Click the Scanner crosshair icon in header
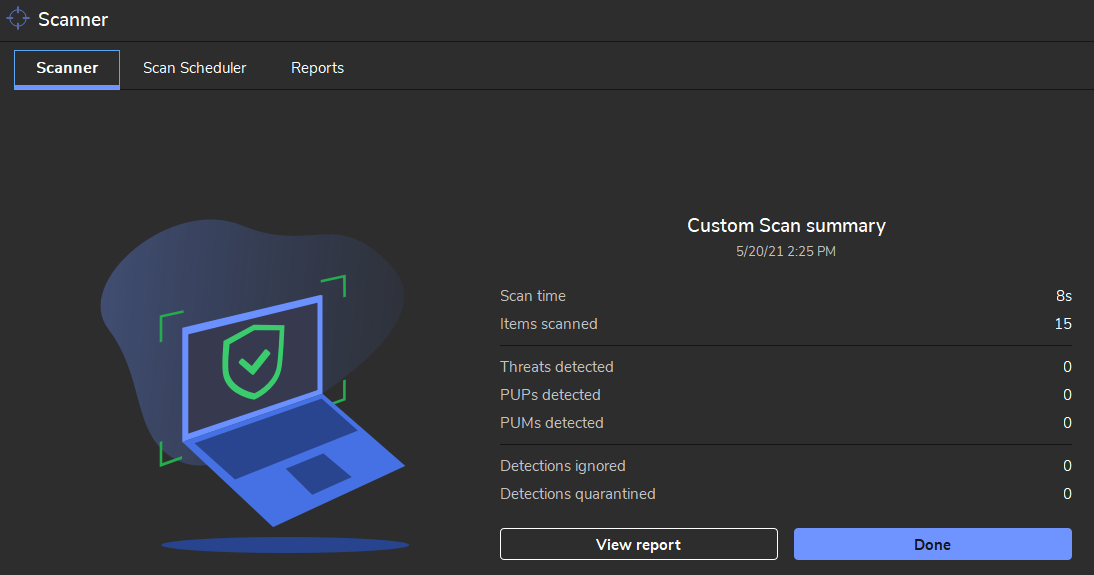The image size is (1094, 575). click(17, 19)
